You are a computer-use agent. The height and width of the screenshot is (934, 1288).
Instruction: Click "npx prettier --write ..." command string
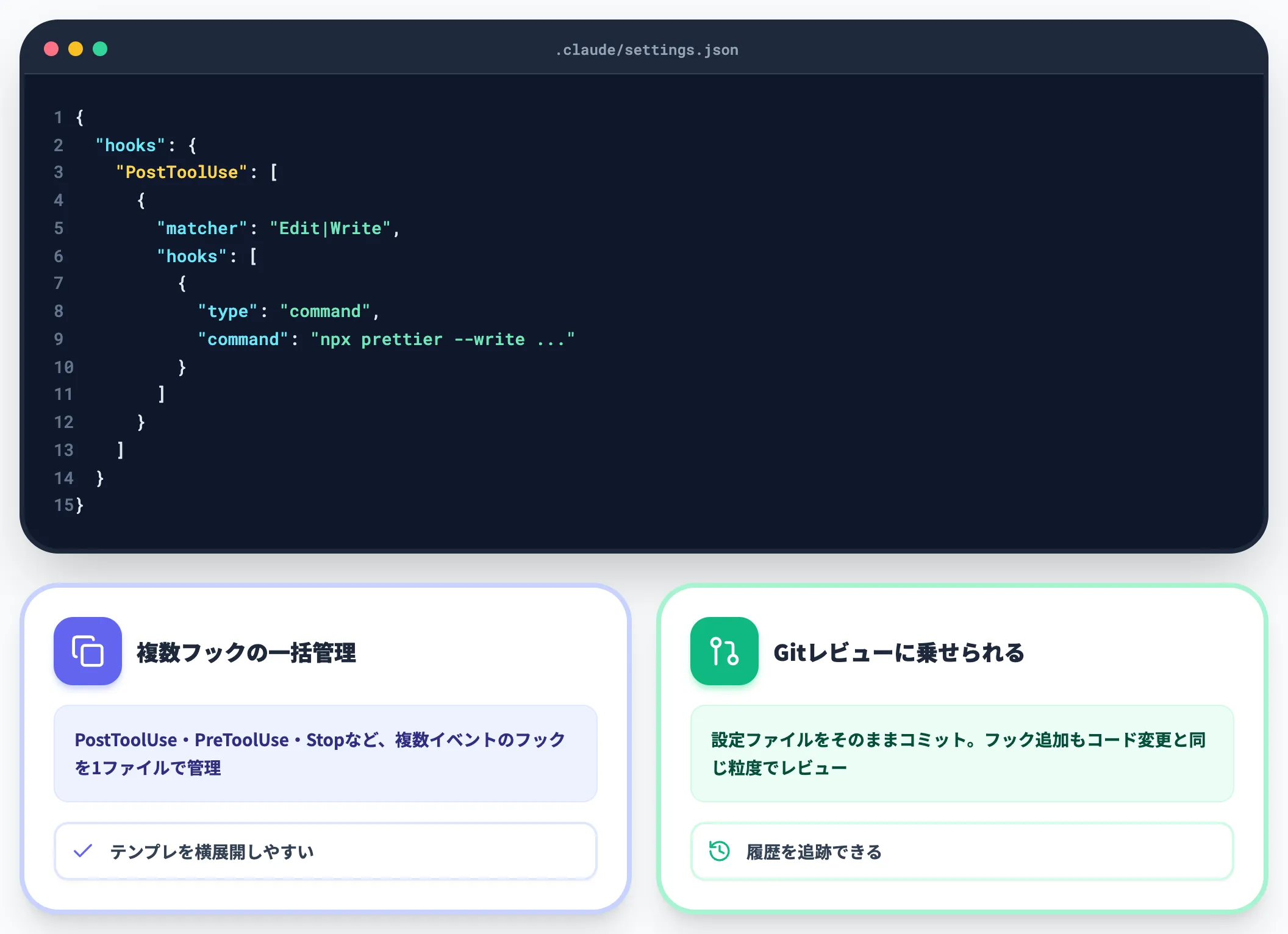click(443, 340)
